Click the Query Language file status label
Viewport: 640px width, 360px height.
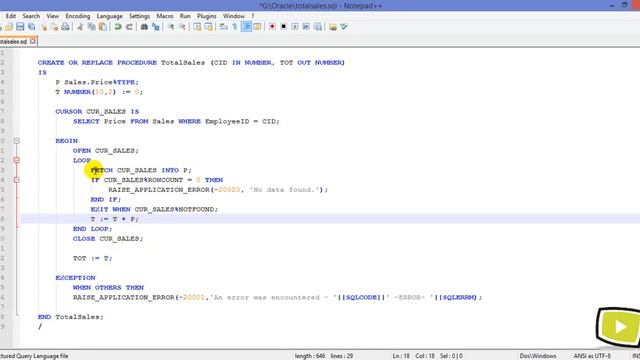tap(34, 356)
